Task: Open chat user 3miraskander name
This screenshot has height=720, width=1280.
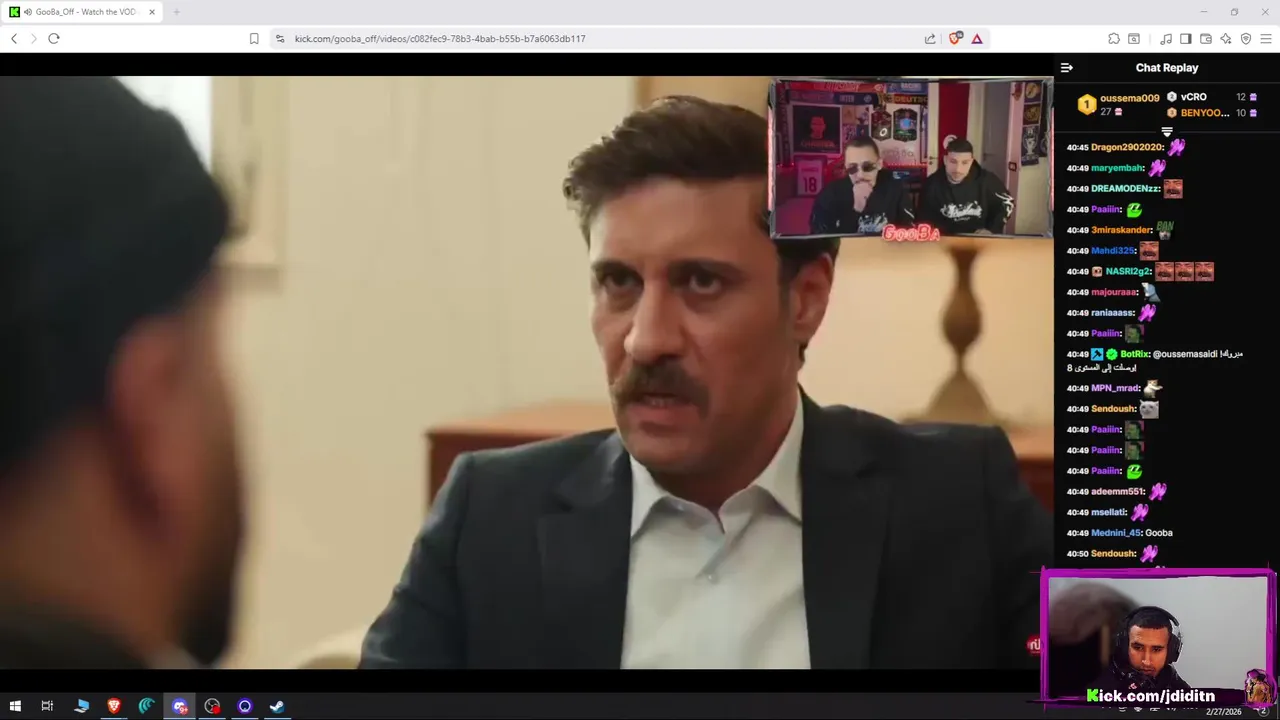Action: point(1122,230)
